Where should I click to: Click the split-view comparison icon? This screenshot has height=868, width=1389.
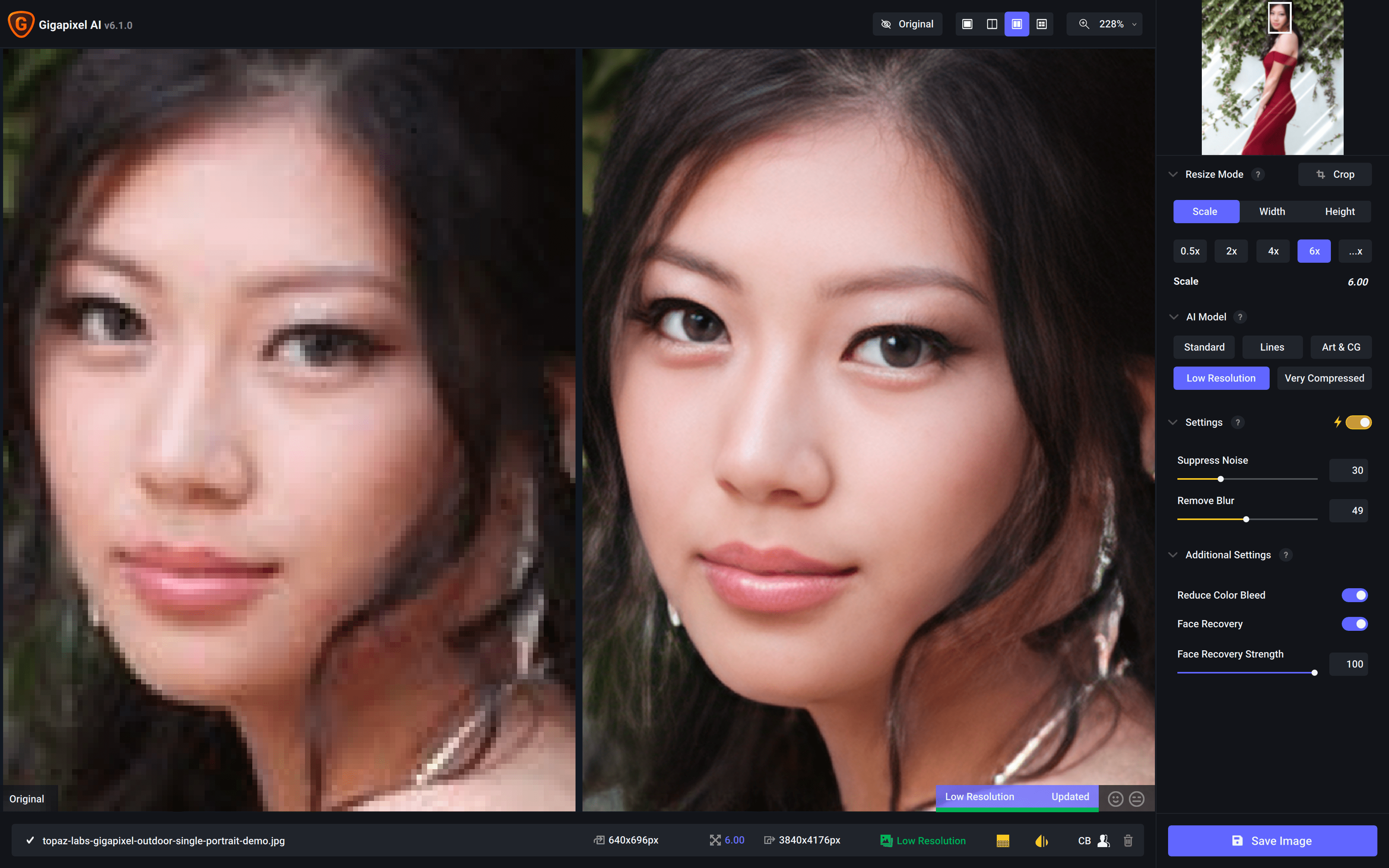991,24
